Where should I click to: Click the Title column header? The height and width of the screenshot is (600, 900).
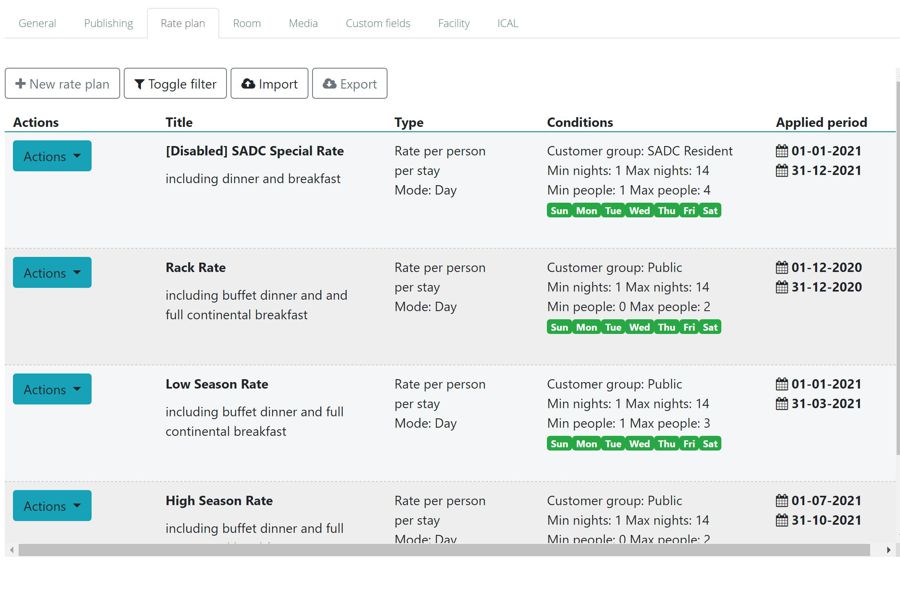tap(179, 122)
